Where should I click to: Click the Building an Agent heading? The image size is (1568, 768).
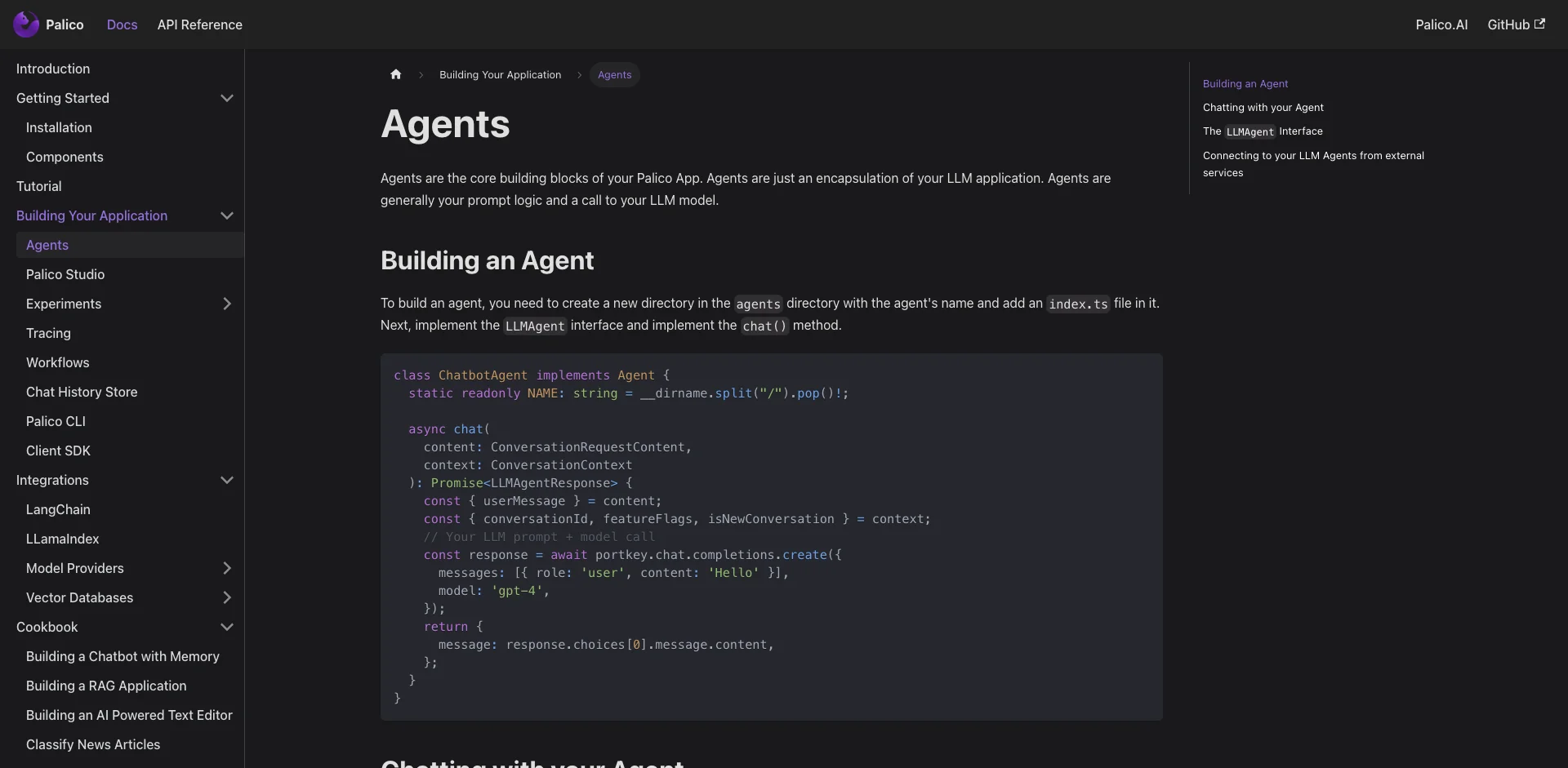pos(487,260)
